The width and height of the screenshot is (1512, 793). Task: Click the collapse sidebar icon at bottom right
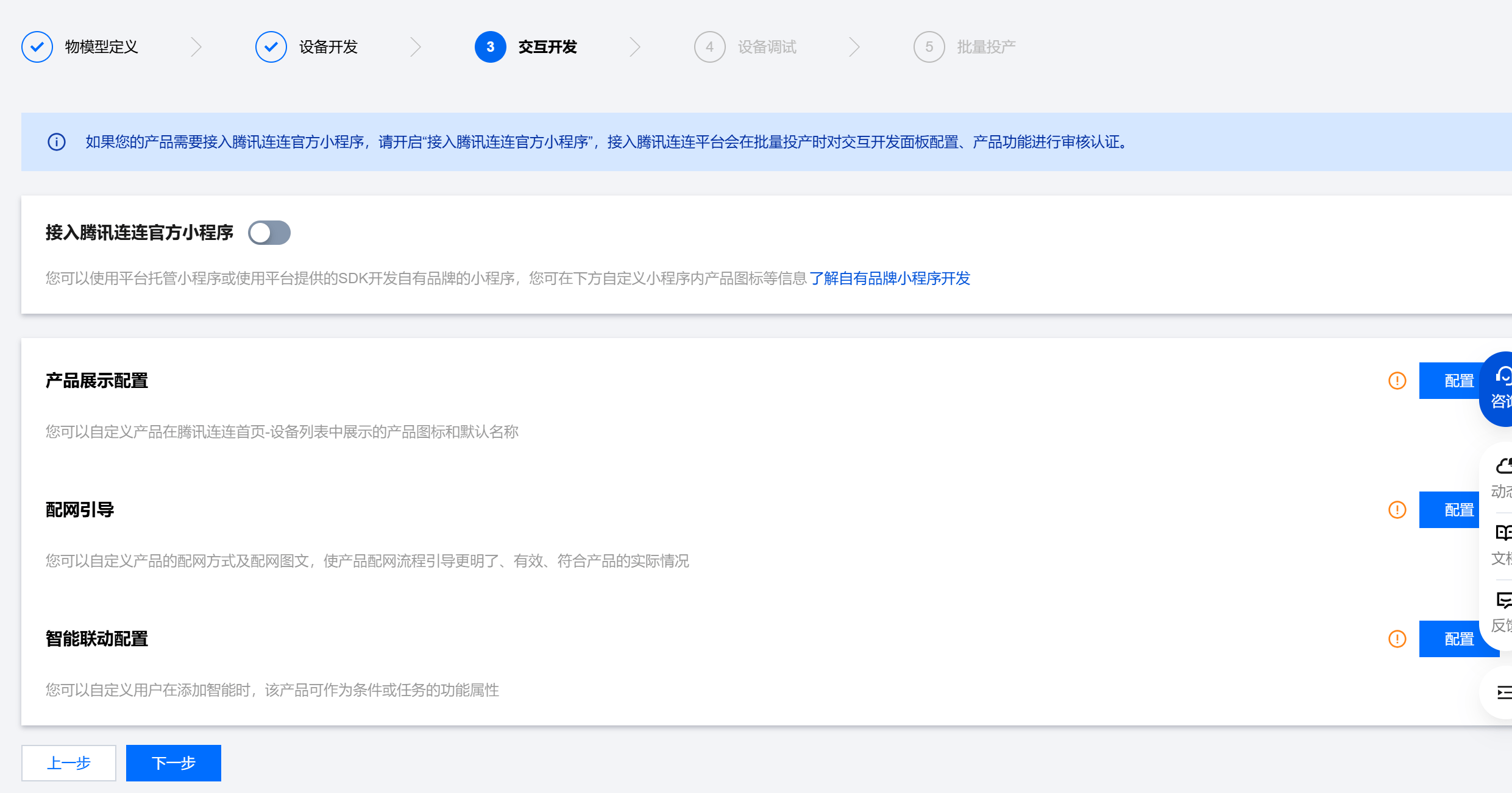point(1503,693)
